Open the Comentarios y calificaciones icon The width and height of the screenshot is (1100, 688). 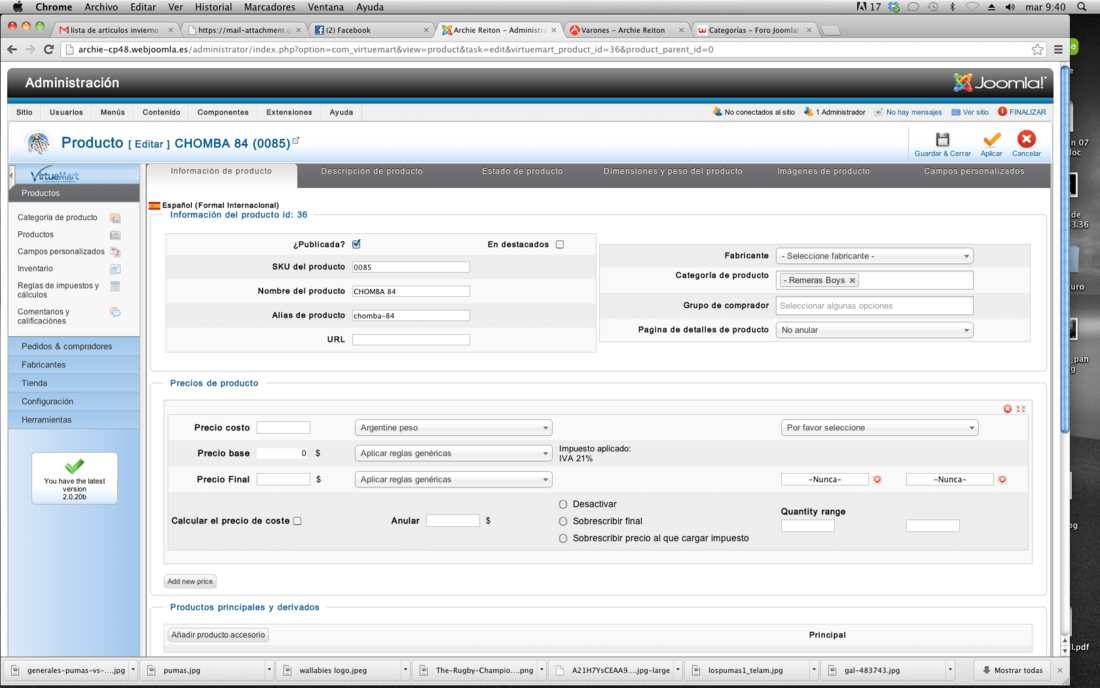pos(115,312)
